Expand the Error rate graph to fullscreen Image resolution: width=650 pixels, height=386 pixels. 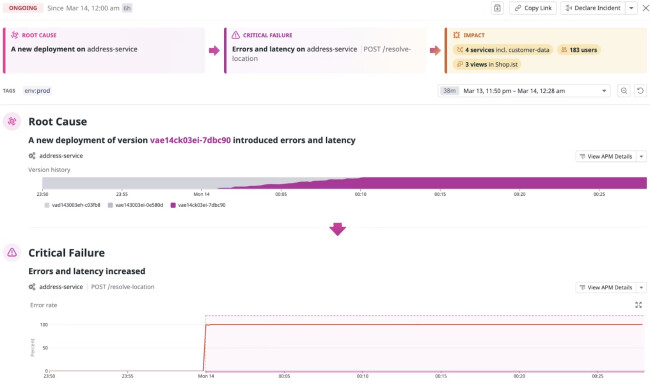[x=638, y=305]
